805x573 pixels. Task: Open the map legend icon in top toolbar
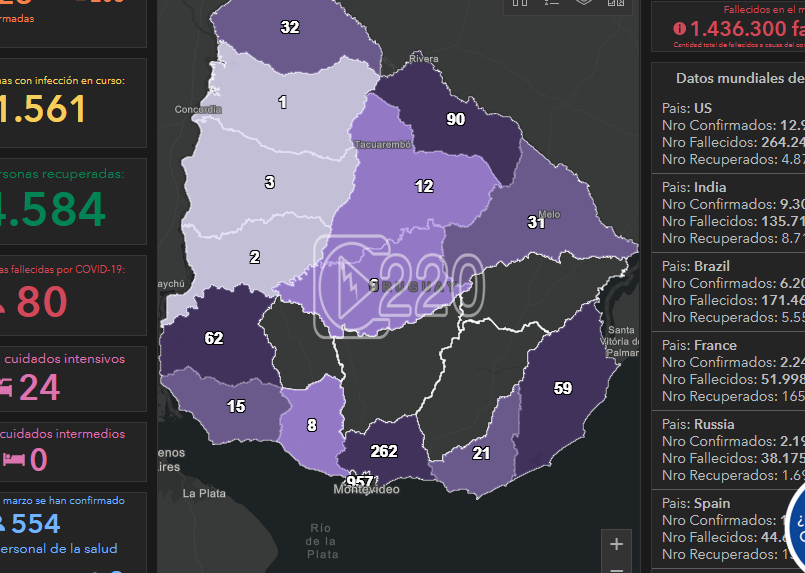(x=552, y=3)
